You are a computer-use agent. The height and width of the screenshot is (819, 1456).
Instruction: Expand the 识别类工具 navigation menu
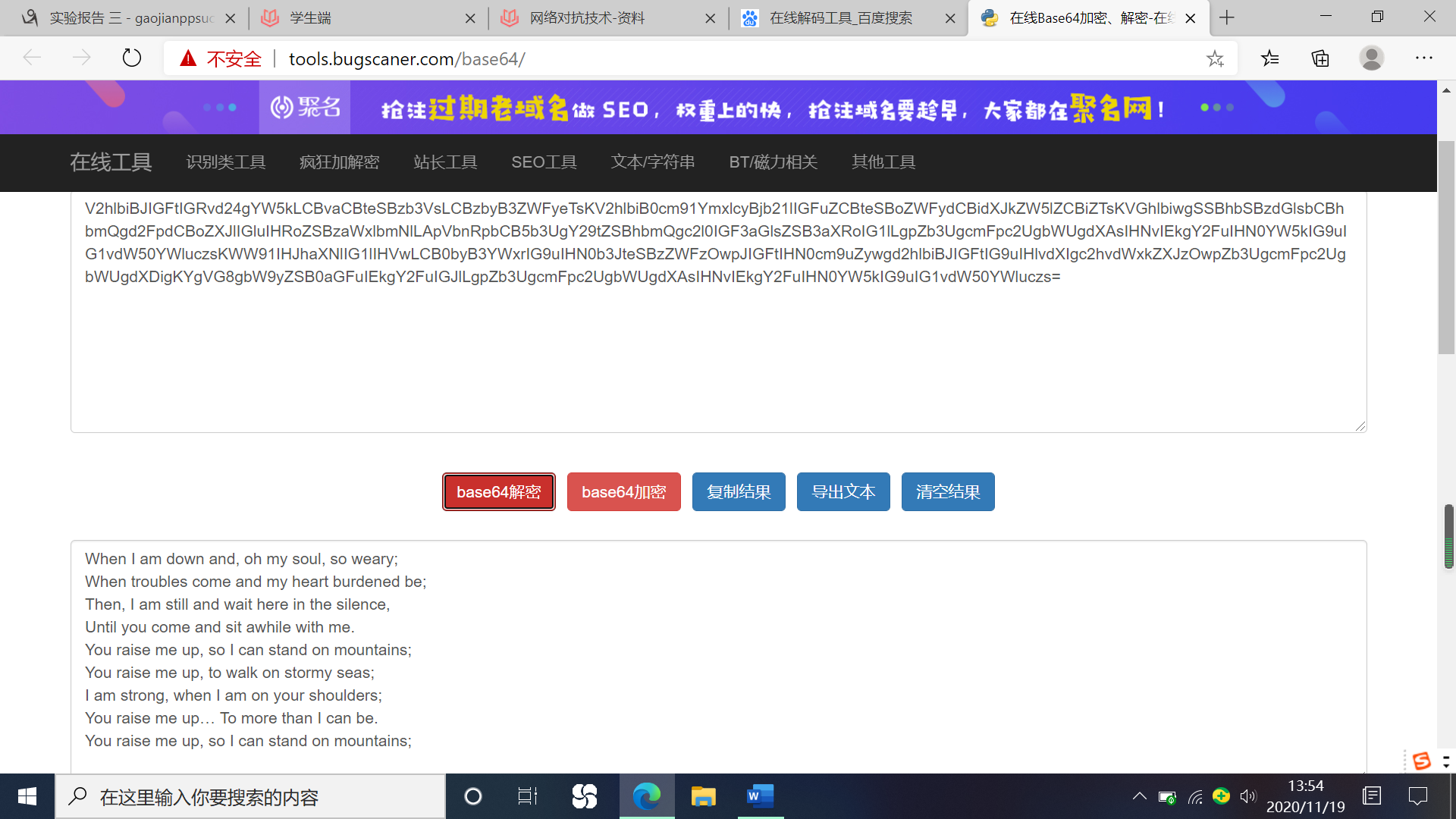tap(226, 162)
